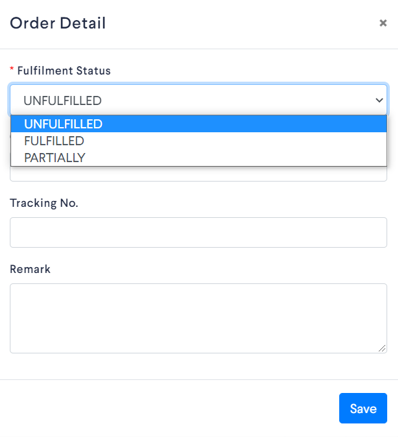Click the Remark textarea resize handle
The image size is (398, 437).
click(x=382, y=348)
